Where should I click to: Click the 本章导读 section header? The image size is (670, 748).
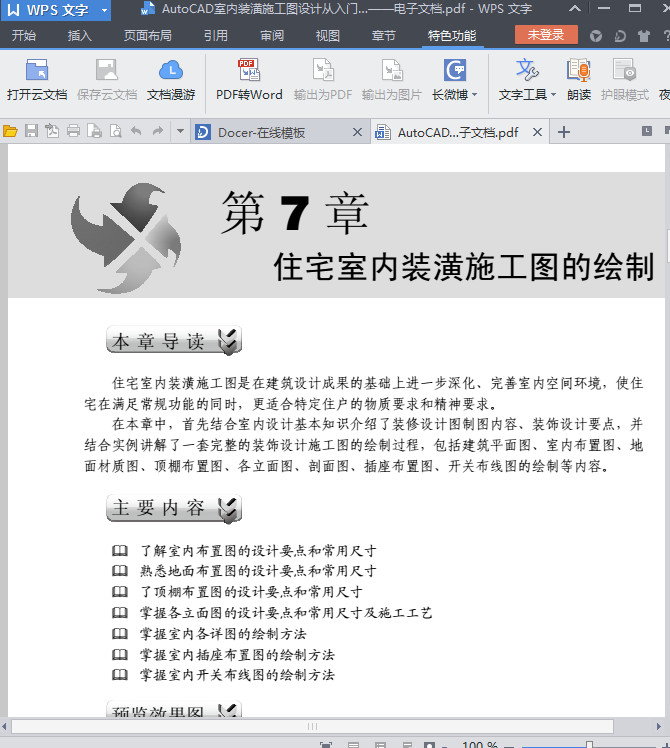click(174, 341)
